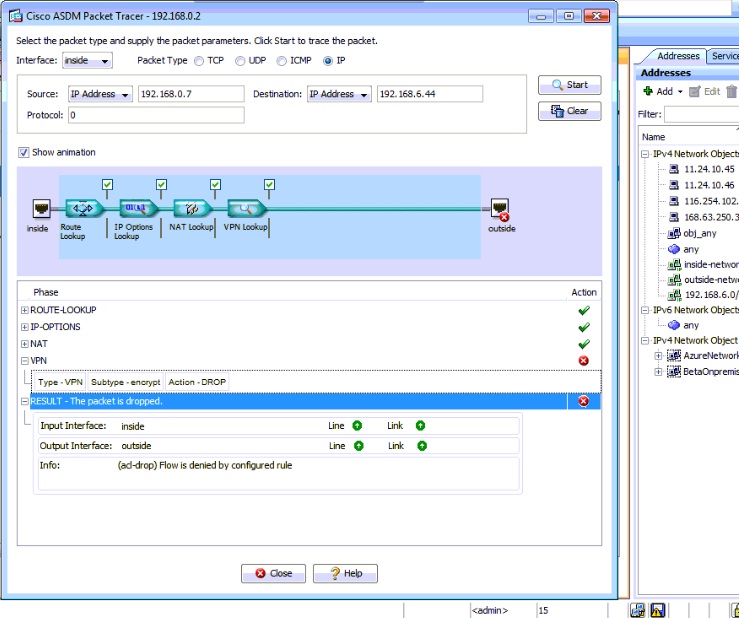Click the Help button
Screen dimensions: 739x618
pyautogui.click(x=345, y=573)
